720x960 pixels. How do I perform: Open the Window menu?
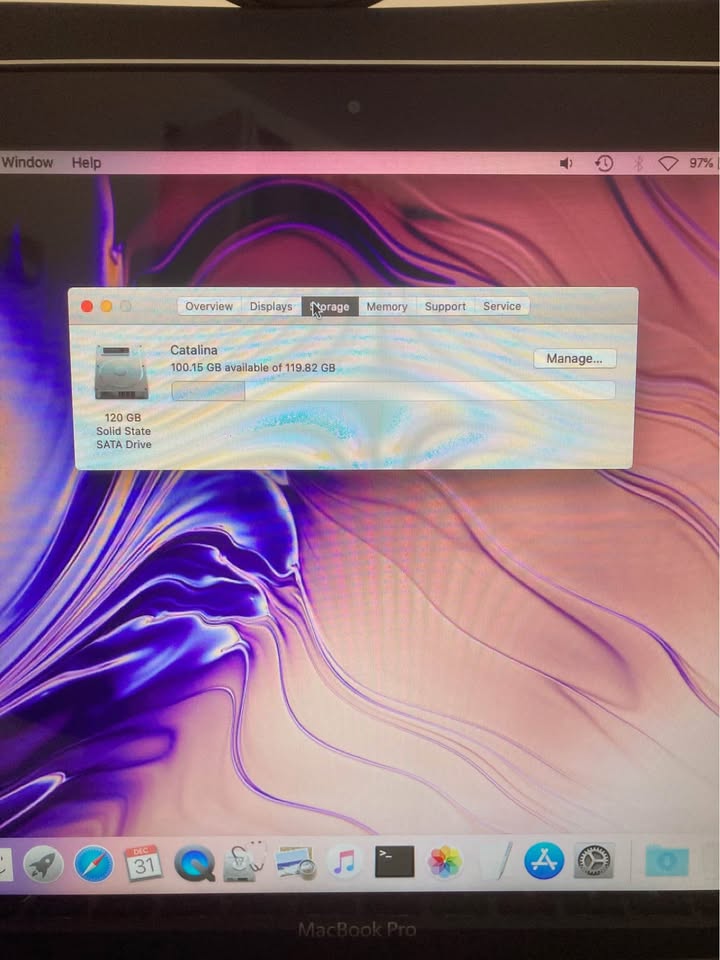[x=27, y=162]
